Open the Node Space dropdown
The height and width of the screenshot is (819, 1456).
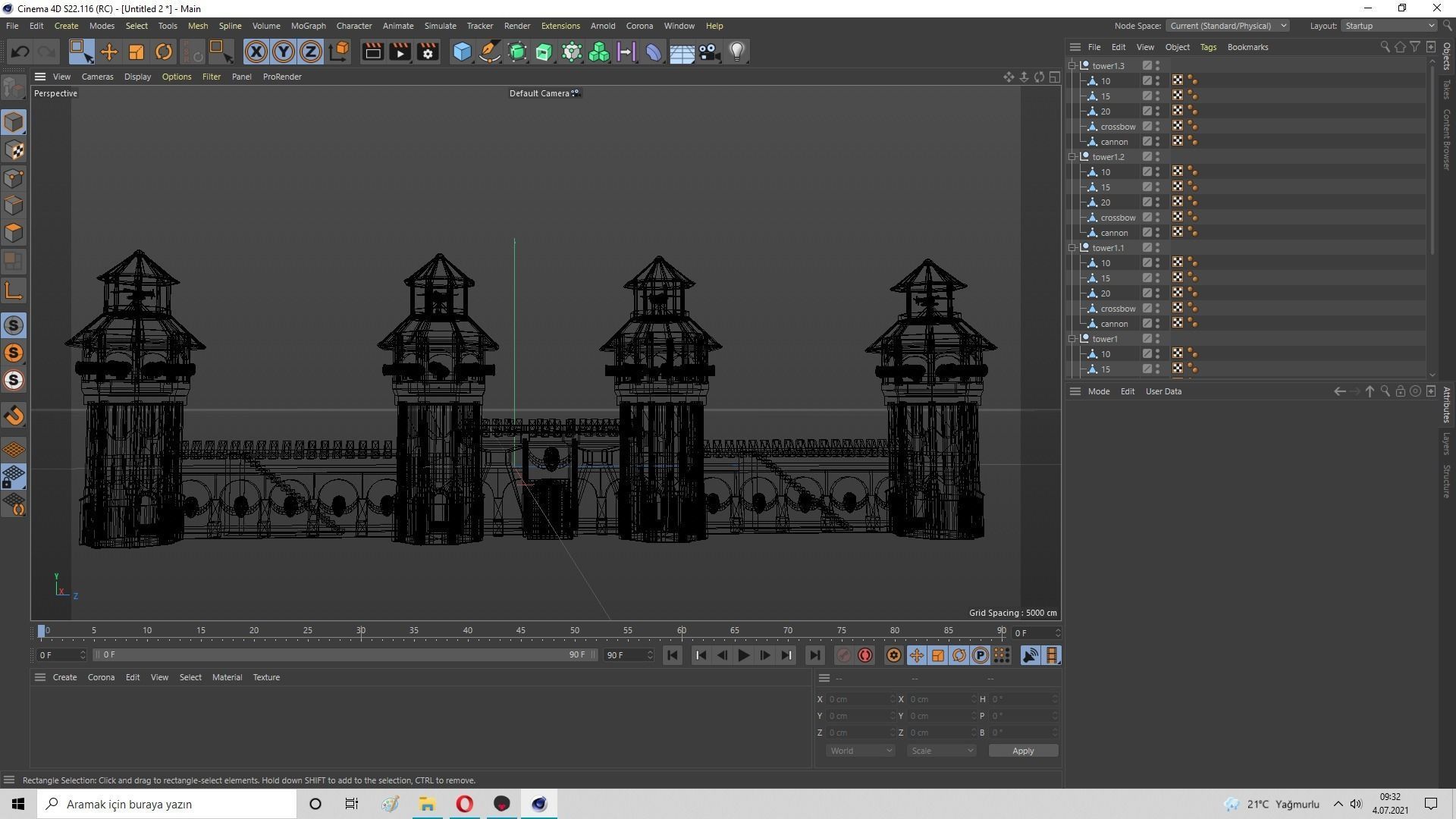(1227, 26)
